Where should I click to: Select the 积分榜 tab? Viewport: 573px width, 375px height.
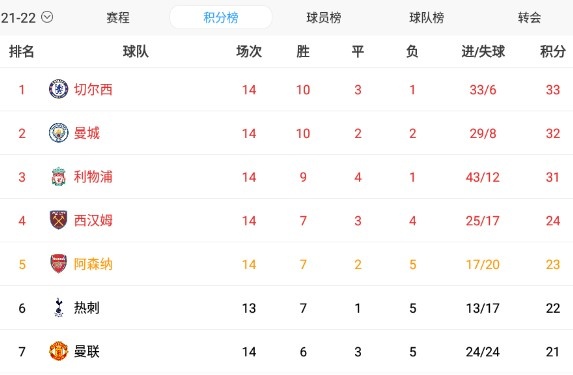(221, 17)
